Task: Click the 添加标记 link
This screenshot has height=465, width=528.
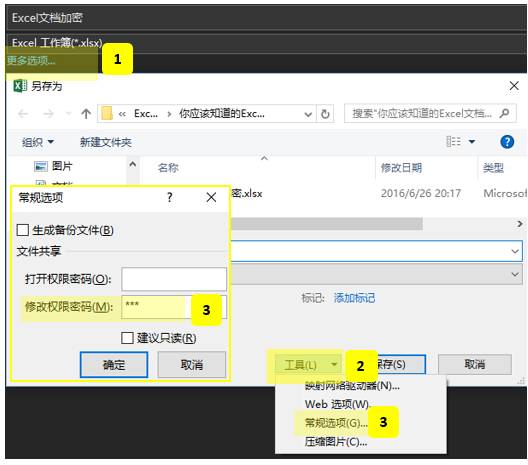Action: pos(354,298)
